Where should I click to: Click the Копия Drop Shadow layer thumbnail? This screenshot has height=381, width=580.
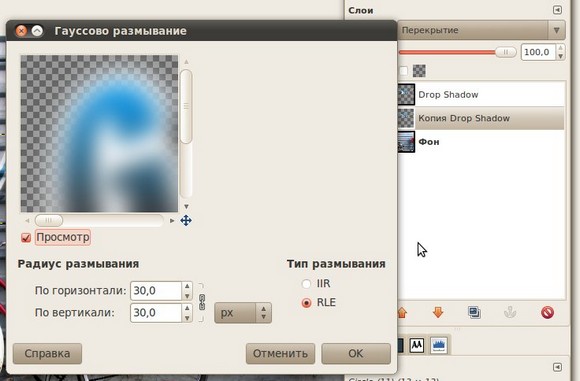[x=407, y=118]
